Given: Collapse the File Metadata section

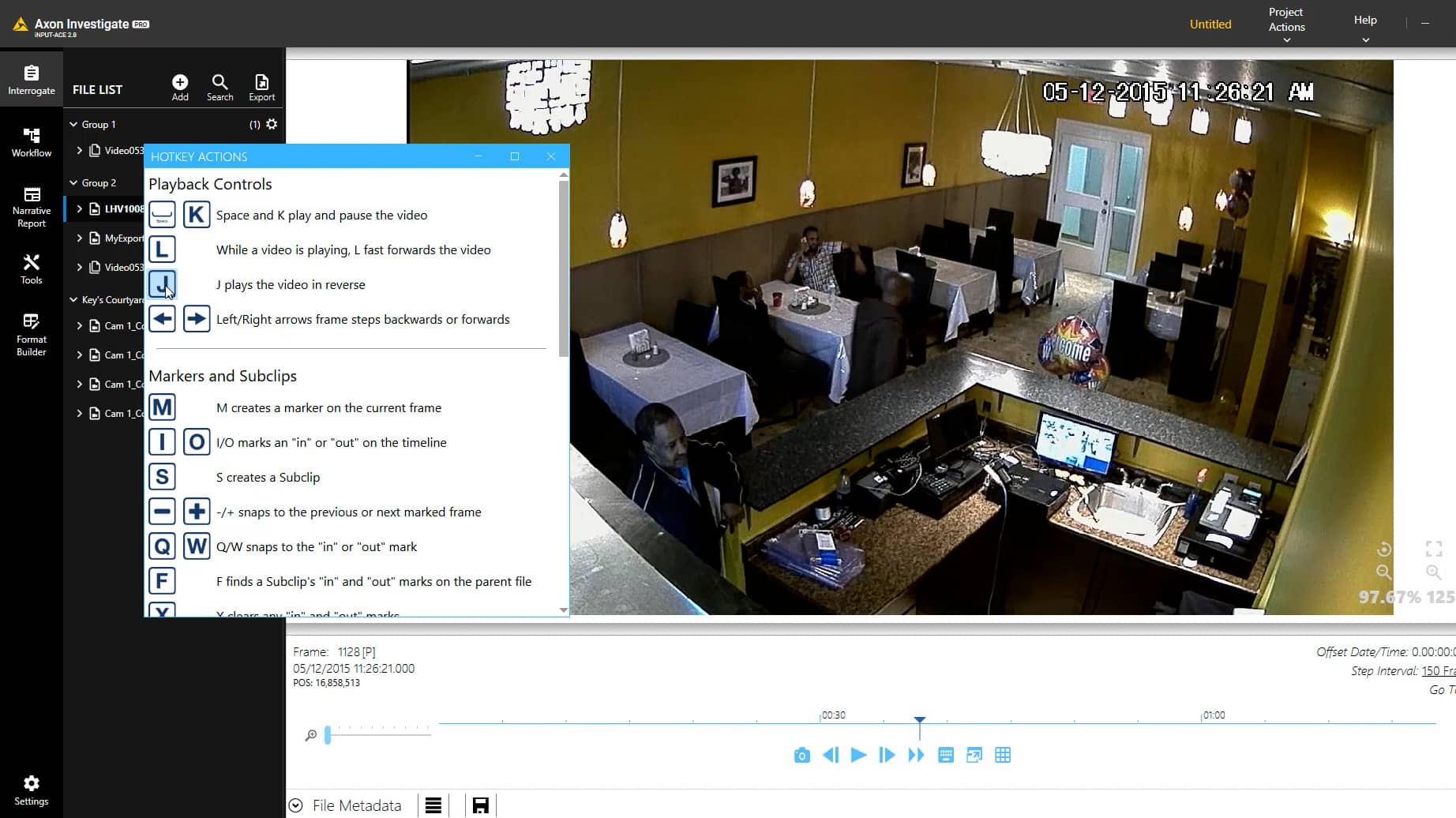Looking at the screenshot, I should click(296, 805).
